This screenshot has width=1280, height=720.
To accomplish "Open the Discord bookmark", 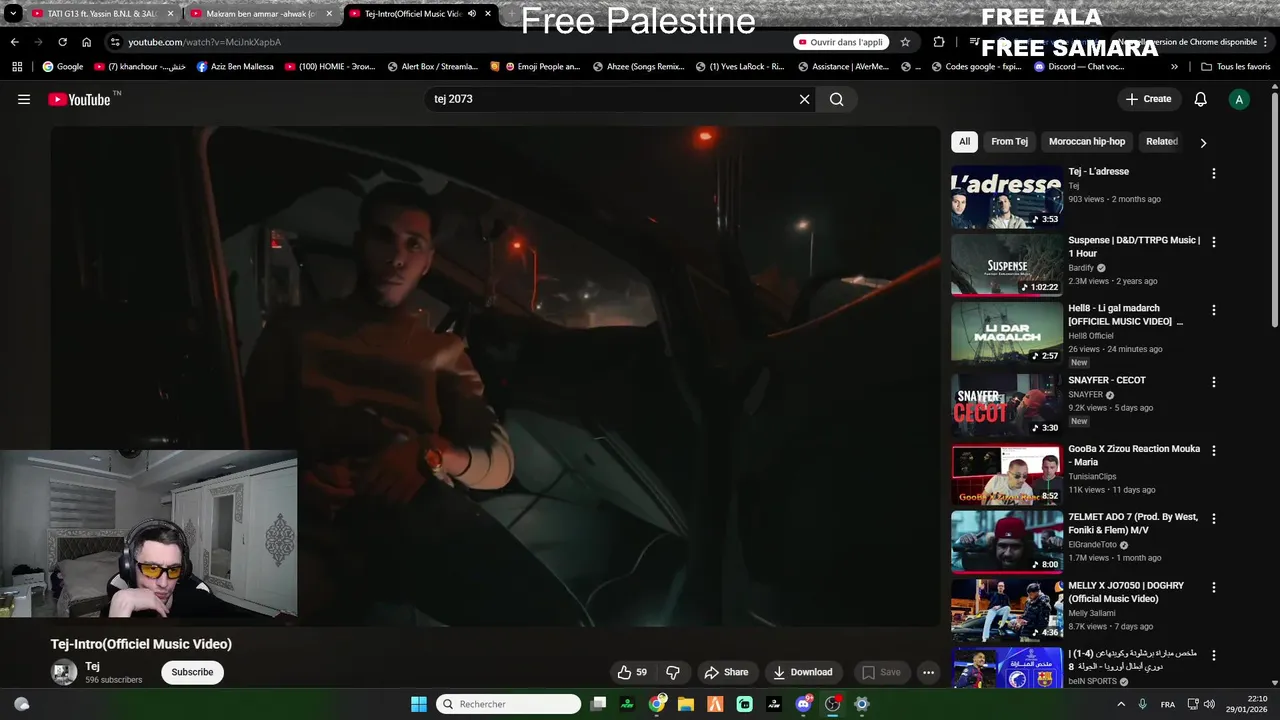I will tap(1079, 67).
